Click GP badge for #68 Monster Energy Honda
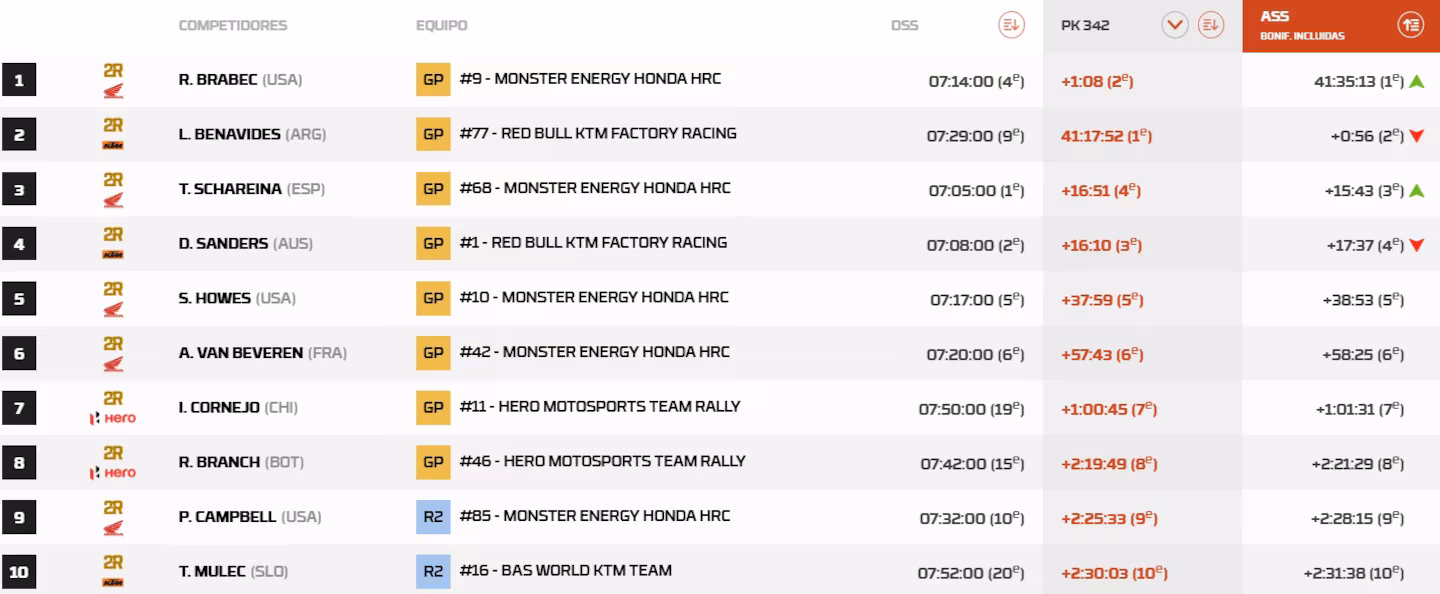The height and width of the screenshot is (594, 1440). pyautogui.click(x=433, y=188)
